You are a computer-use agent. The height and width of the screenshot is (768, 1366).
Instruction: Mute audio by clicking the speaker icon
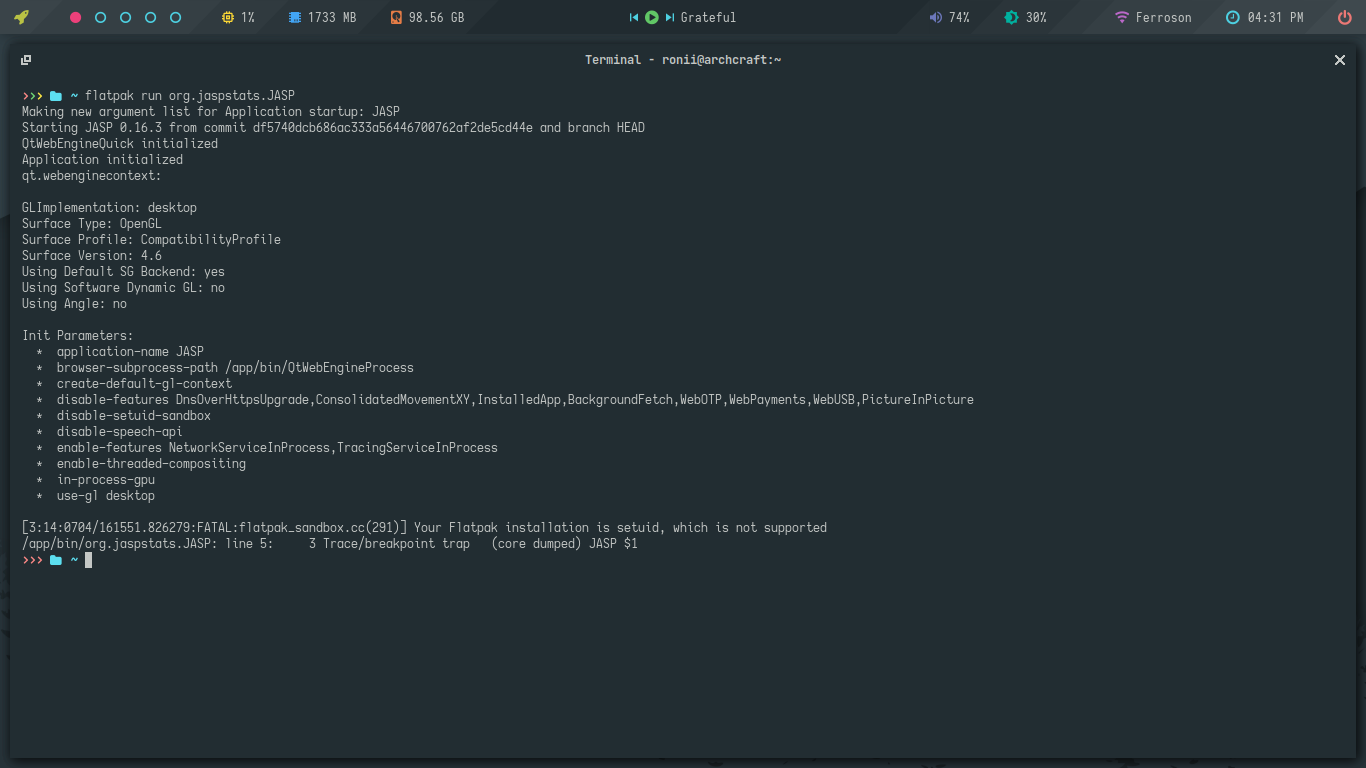point(937,16)
